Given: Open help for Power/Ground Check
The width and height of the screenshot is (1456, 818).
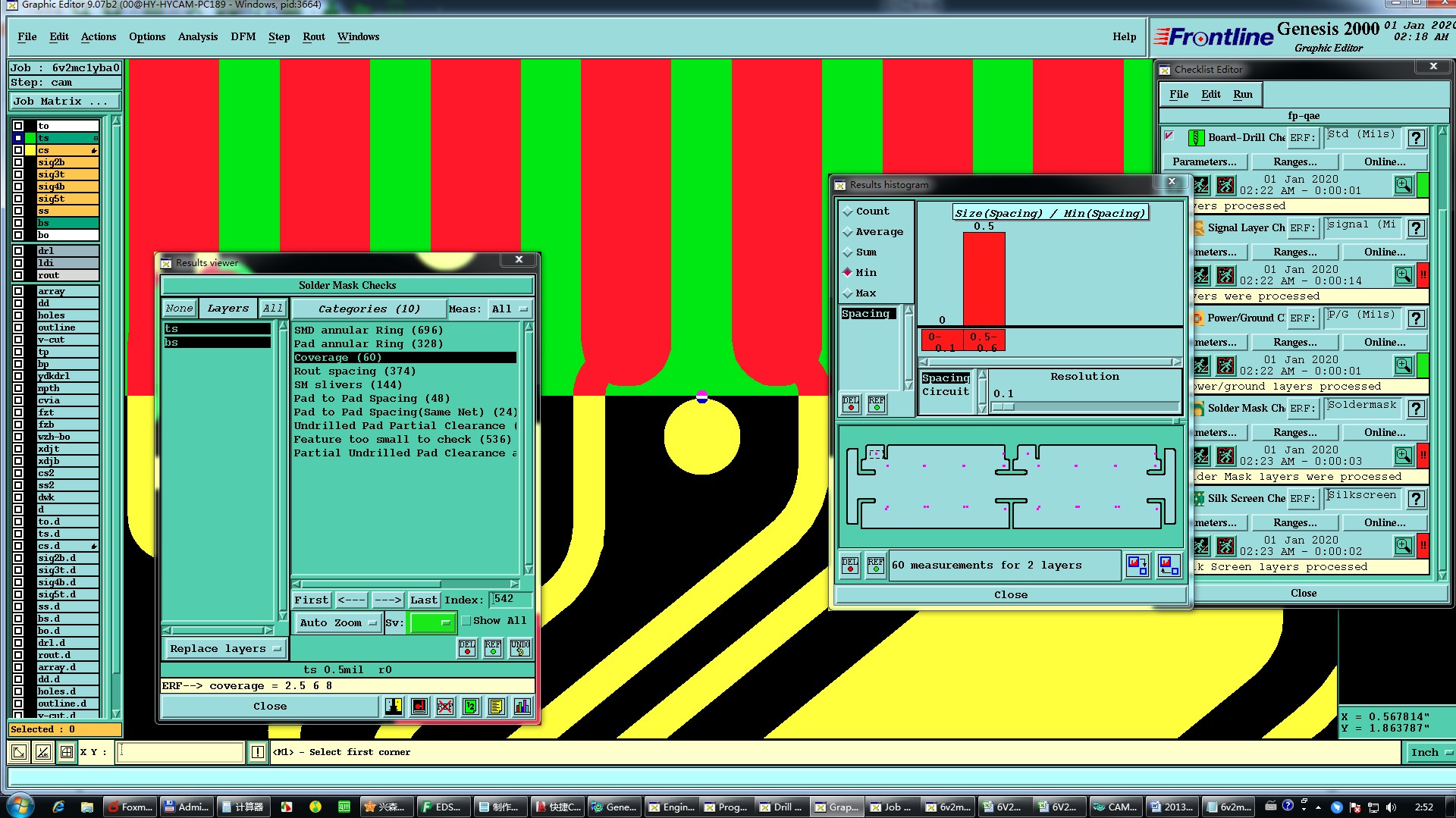Looking at the screenshot, I should (x=1416, y=318).
